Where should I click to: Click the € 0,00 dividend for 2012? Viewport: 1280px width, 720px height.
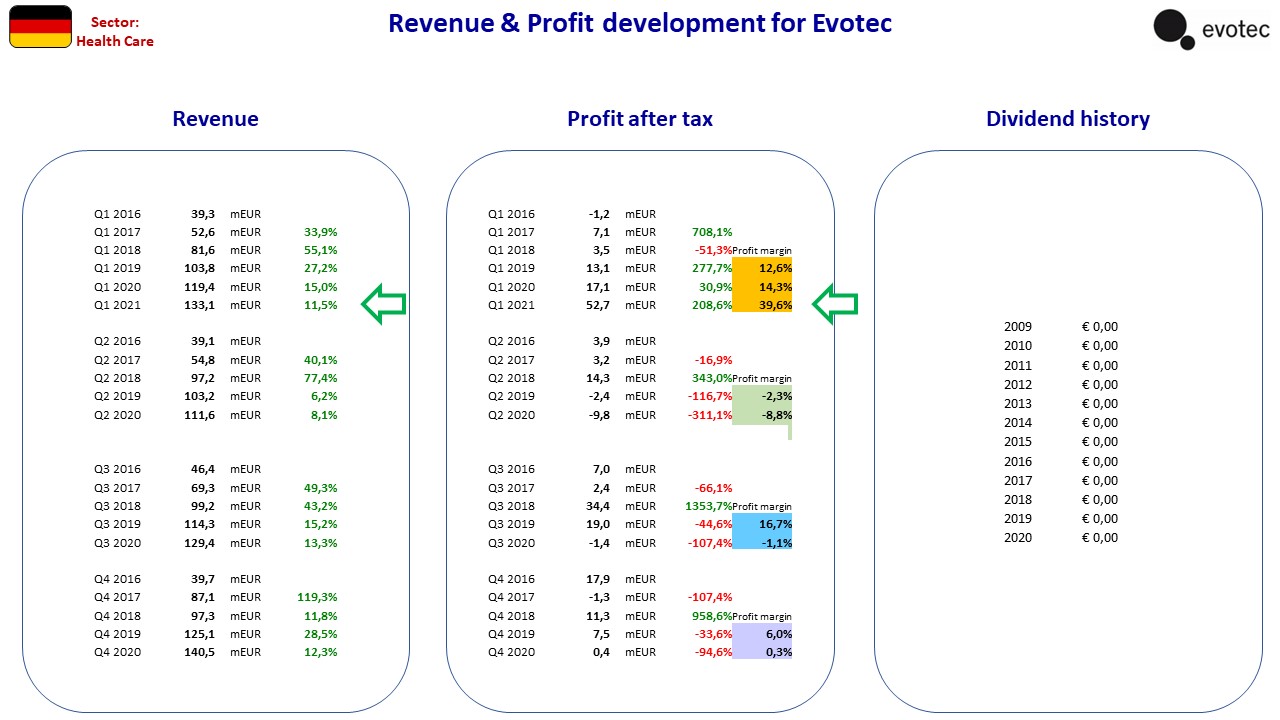coord(1100,384)
